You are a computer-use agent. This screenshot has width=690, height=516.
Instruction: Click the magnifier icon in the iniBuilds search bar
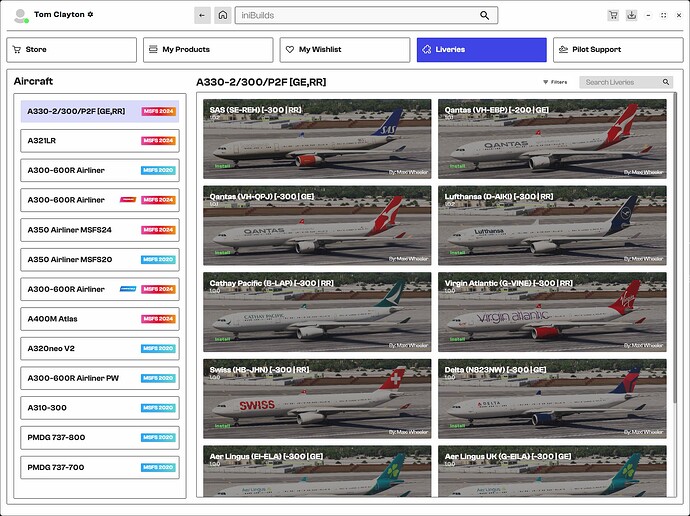tap(485, 16)
